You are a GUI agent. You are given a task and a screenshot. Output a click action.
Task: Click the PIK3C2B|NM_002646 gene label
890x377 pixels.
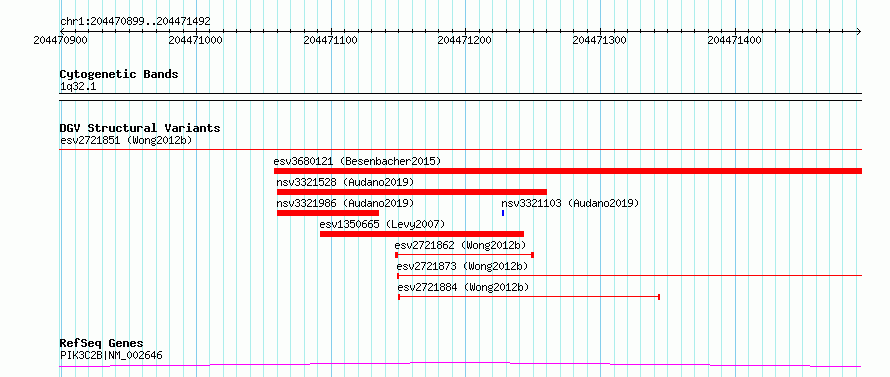point(111,355)
